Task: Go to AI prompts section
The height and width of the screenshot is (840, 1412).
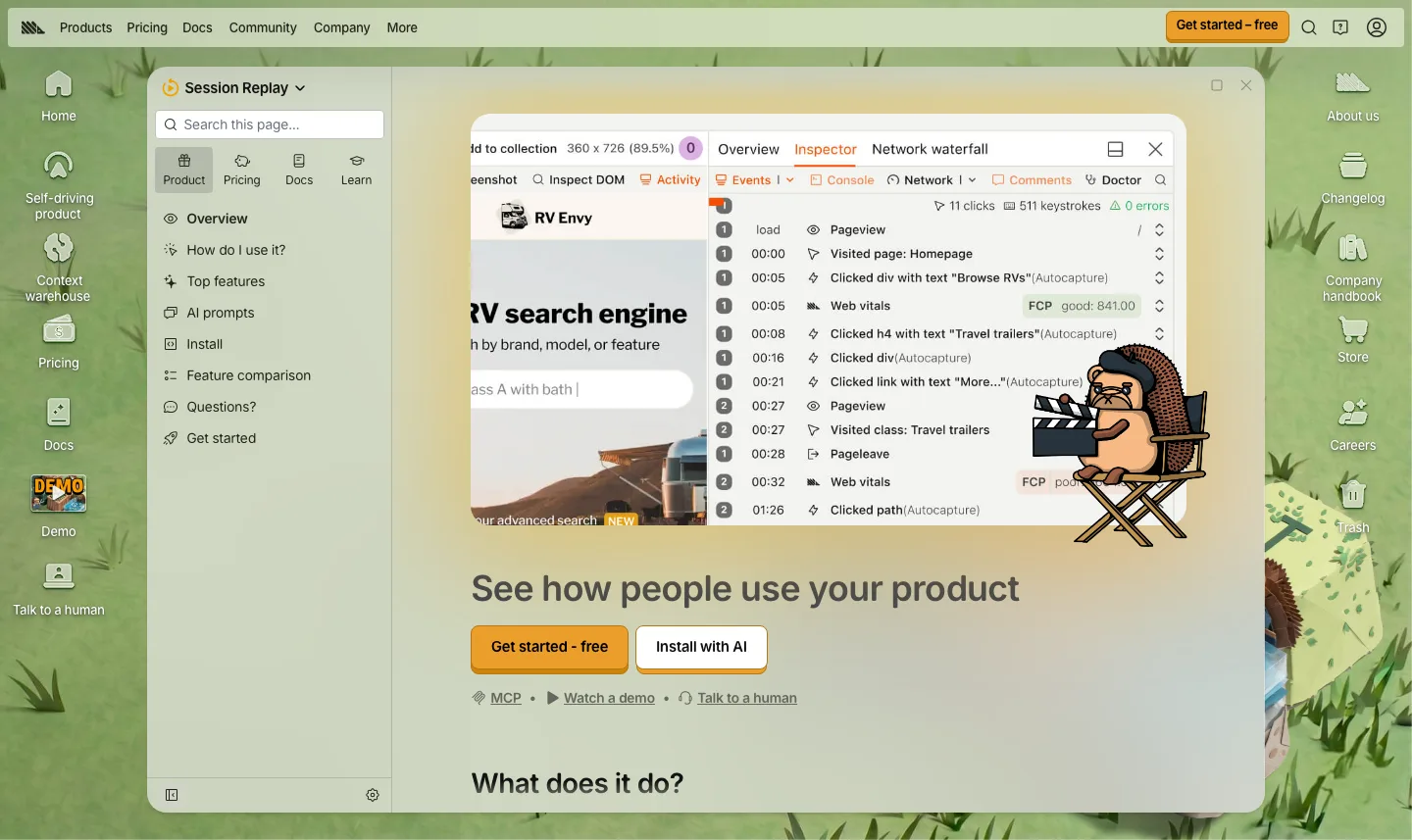Action: click(221, 313)
